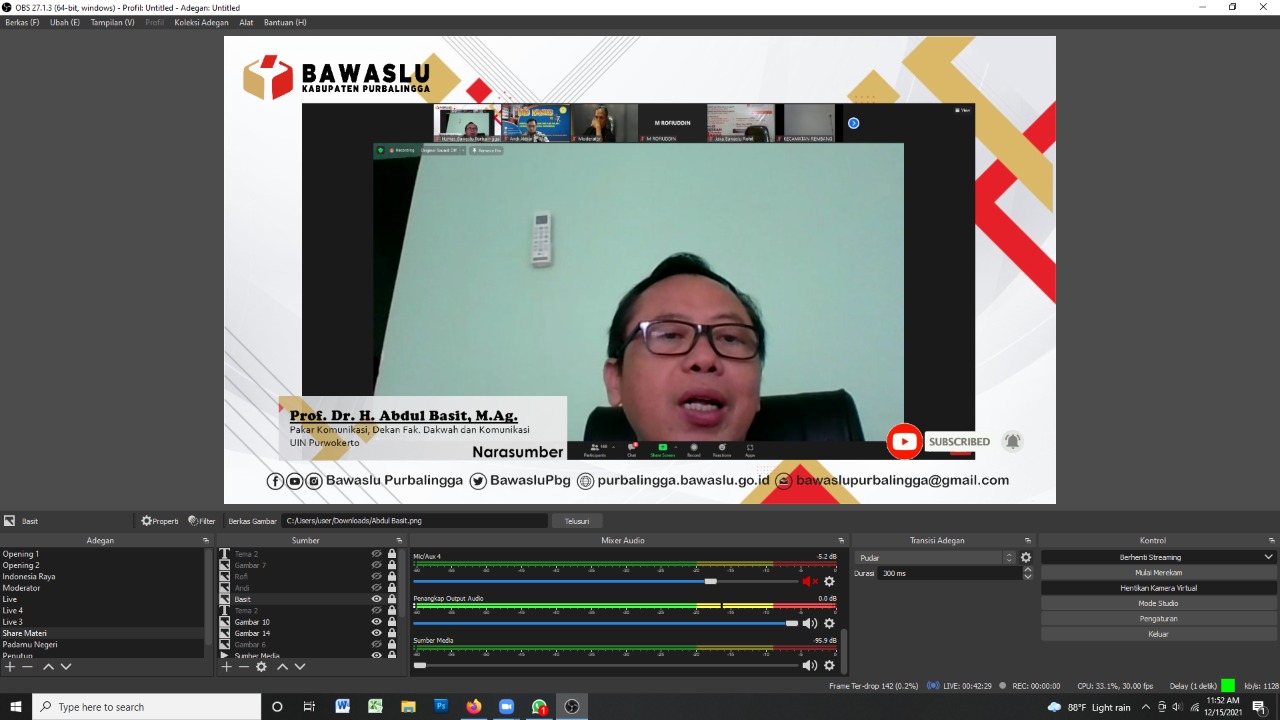This screenshot has width=1280, height=720.
Task: Show the Rofi source using its eye icon
Action: coord(377,577)
